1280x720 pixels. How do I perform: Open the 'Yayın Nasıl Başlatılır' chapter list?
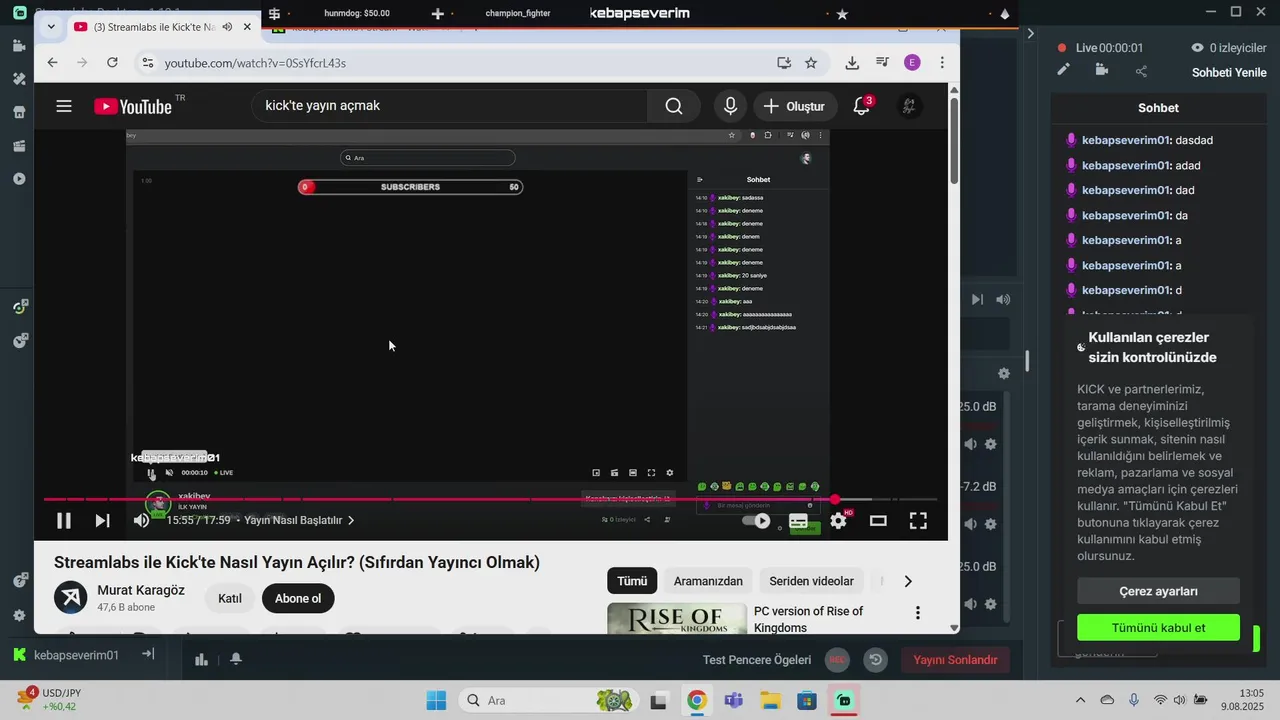299,520
